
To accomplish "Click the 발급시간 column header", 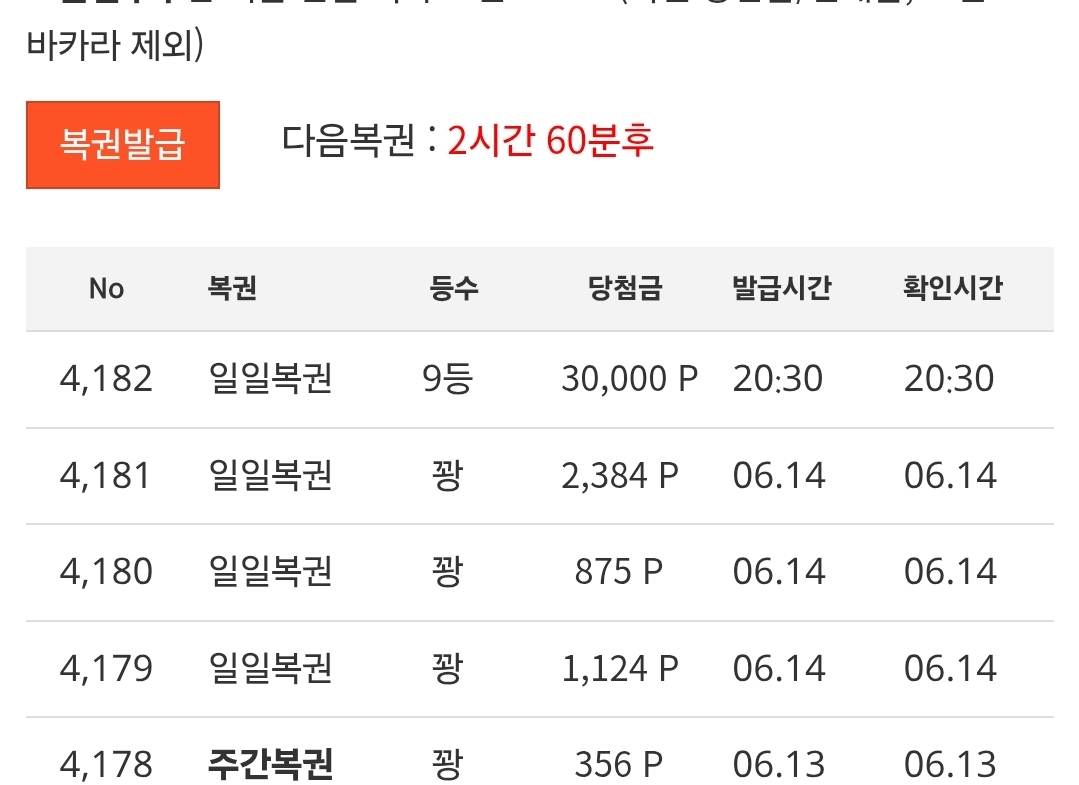I will coord(782,288).
